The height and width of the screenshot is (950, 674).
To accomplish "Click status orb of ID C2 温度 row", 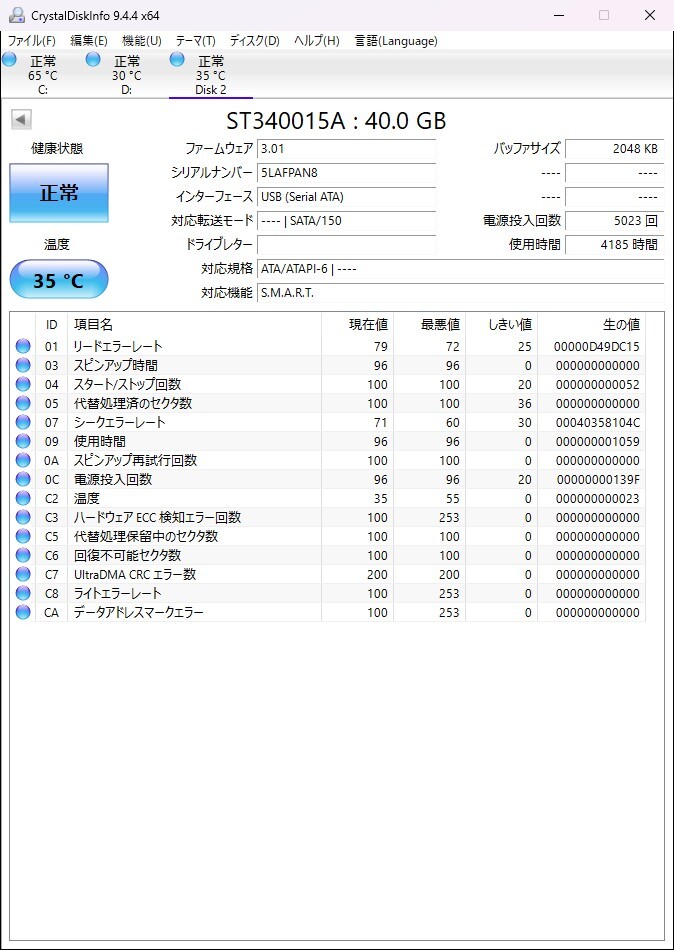I will [23, 499].
